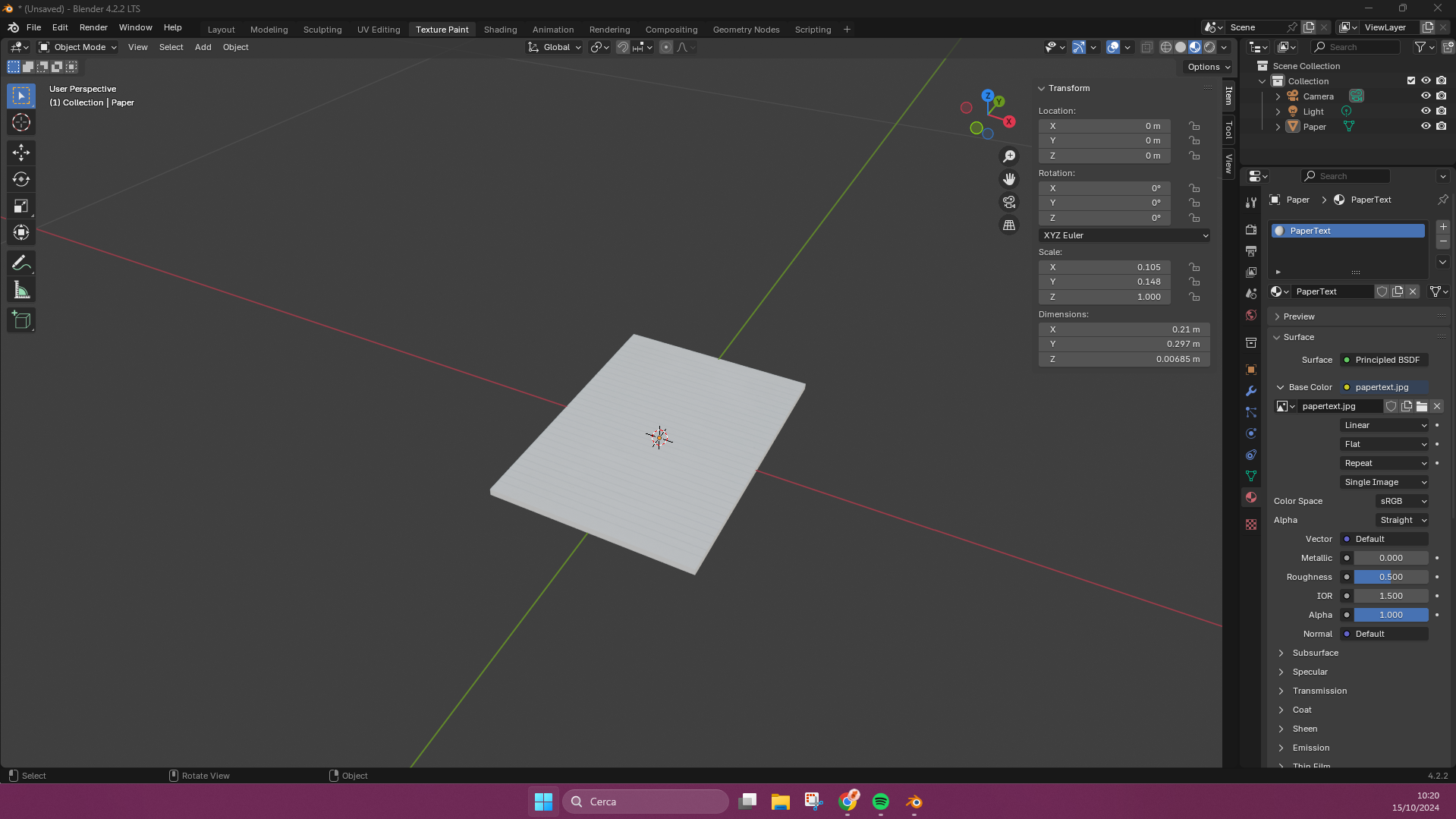The width and height of the screenshot is (1456, 819).
Task: Lock the Scale Y value
Action: pos(1194,282)
